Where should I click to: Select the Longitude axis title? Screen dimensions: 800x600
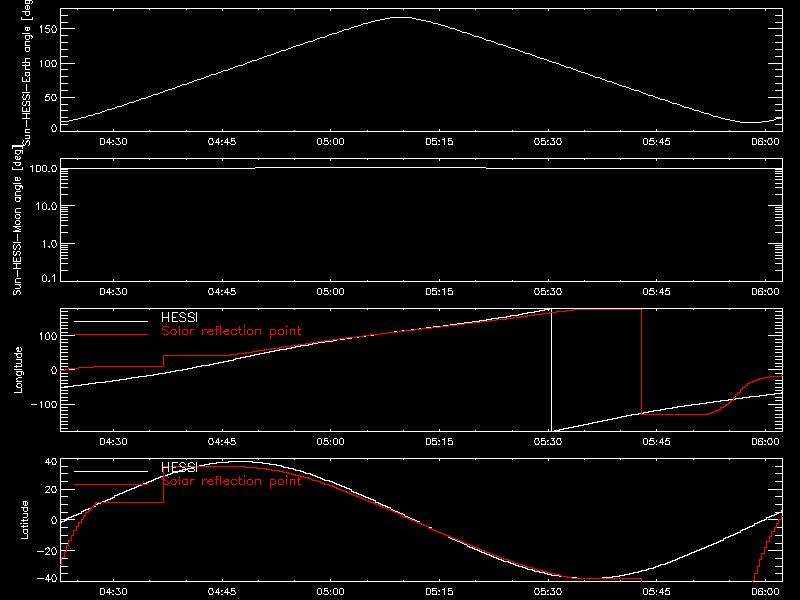click(18, 370)
